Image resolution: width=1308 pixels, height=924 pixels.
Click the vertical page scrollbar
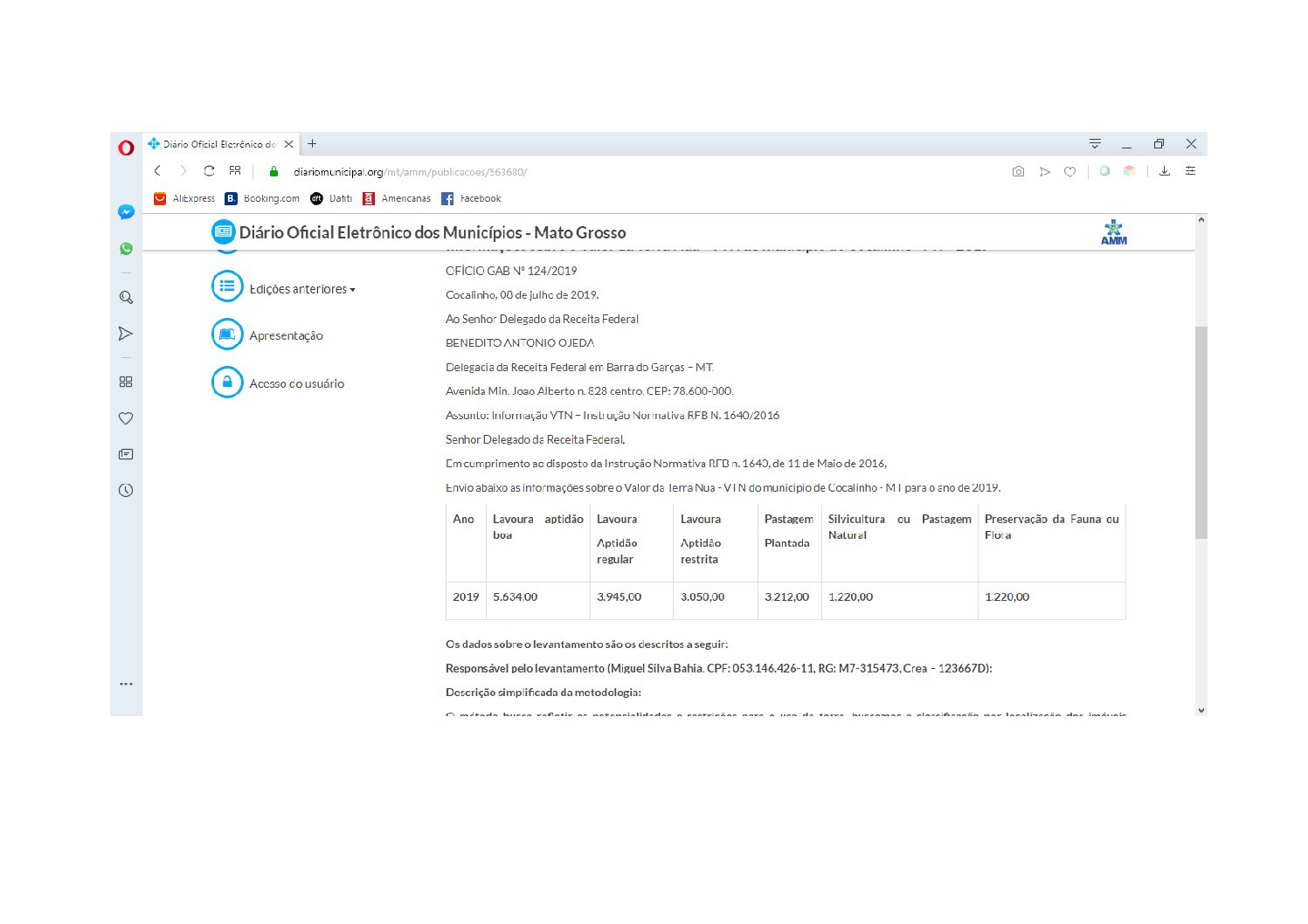(1201, 432)
